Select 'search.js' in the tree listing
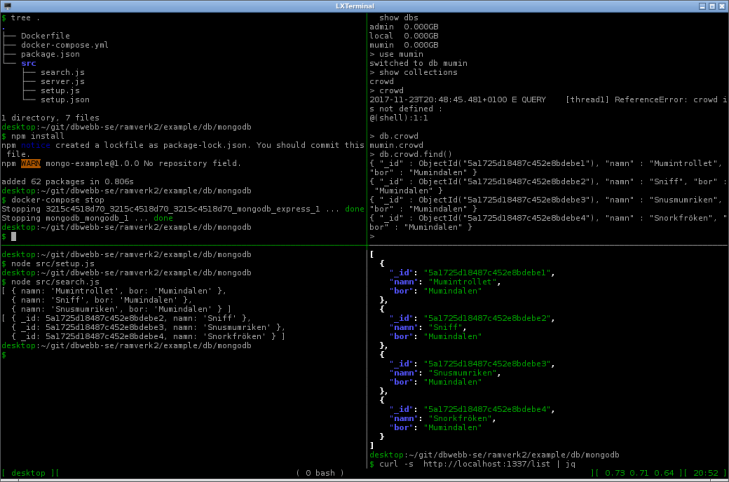729x482 pixels. (x=62, y=72)
